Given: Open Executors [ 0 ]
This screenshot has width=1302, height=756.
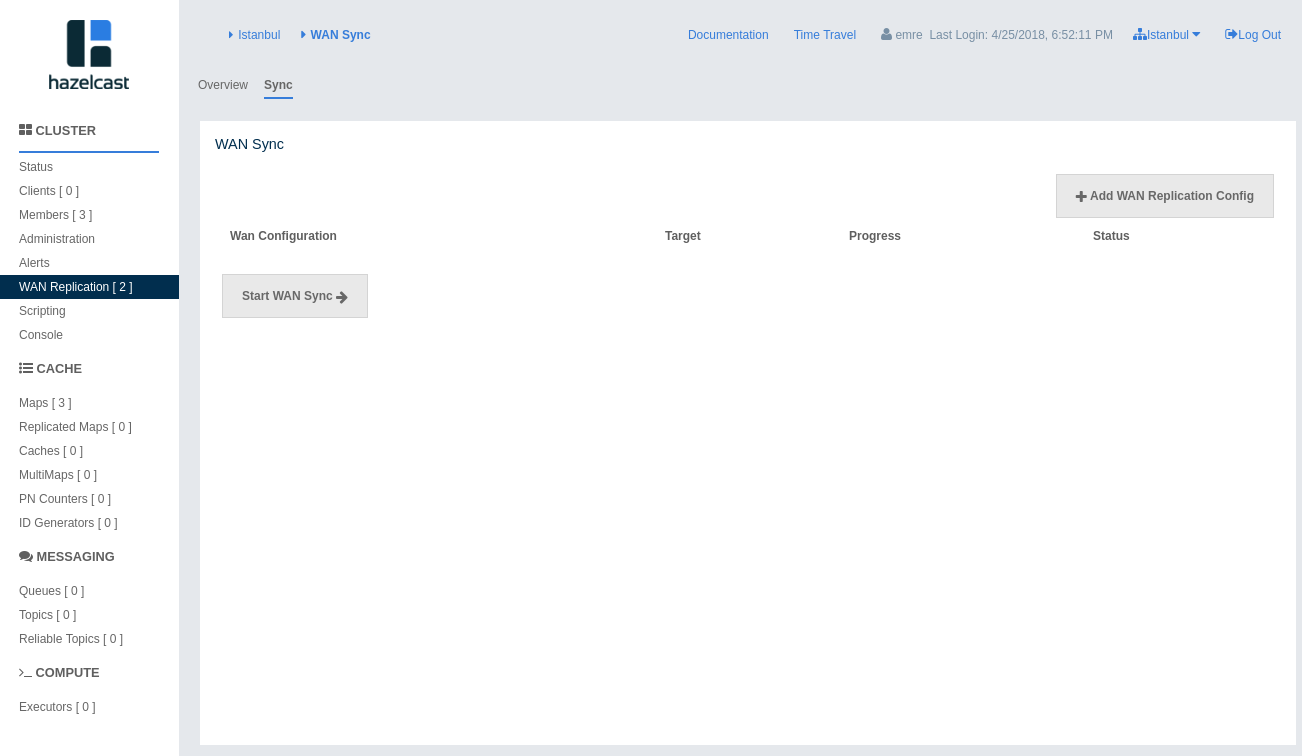Looking at the screenshot, I should pos(57,707).
